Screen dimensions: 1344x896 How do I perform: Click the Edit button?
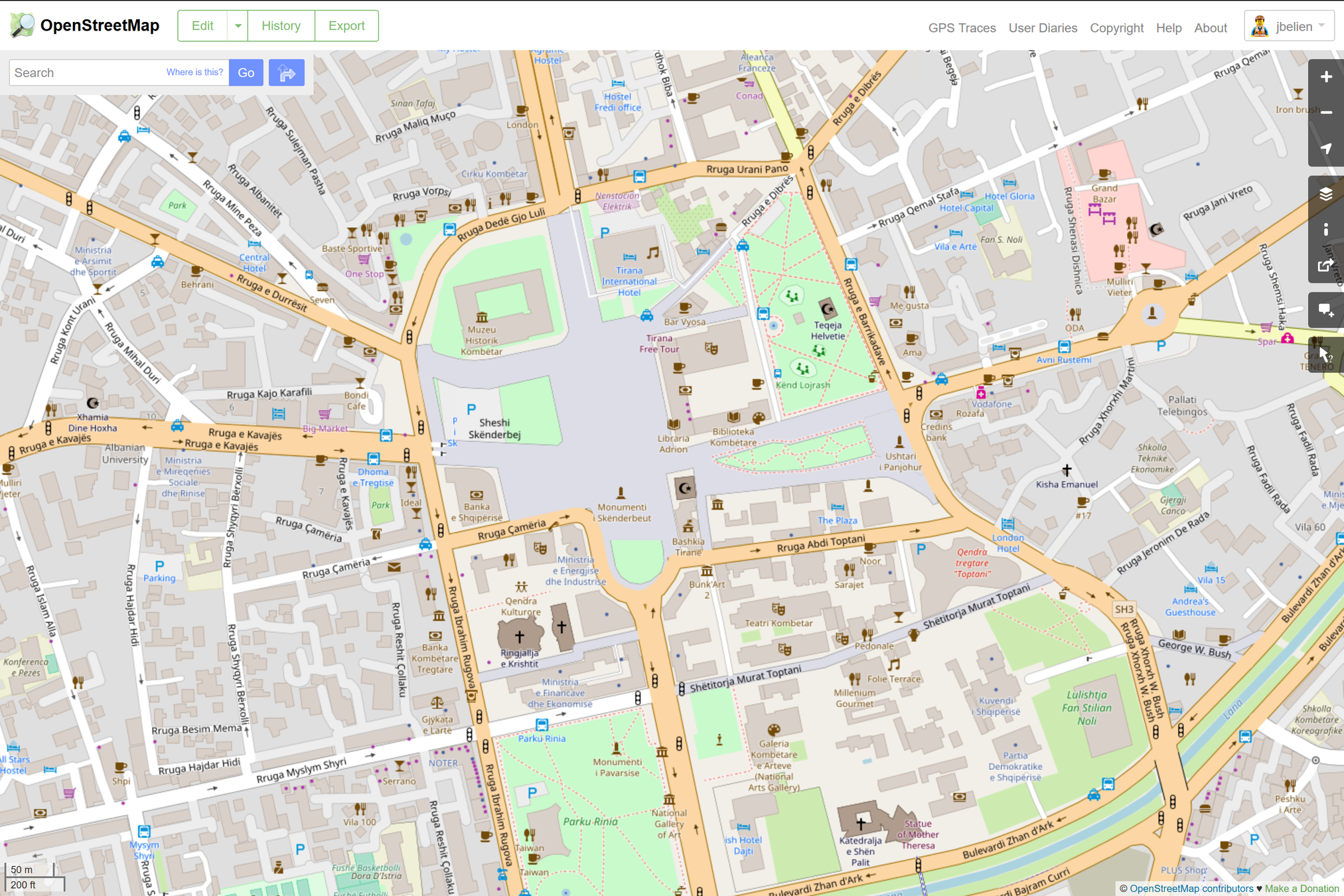coord(202,26)
